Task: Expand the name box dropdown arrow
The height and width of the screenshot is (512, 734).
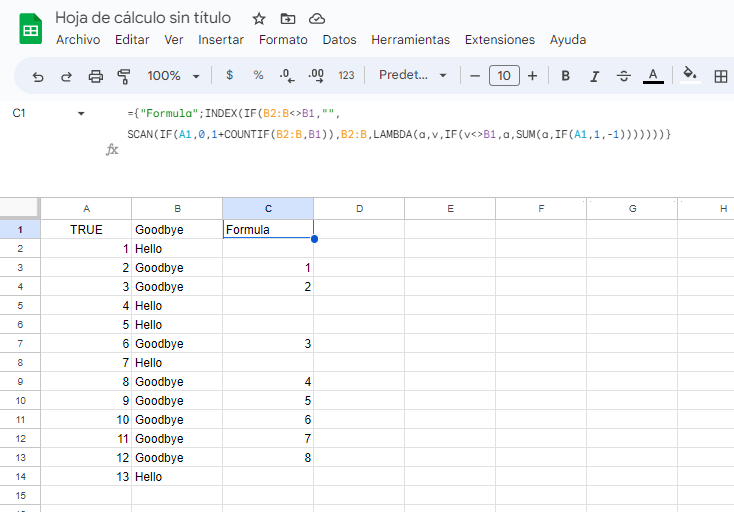Action: [x=81, y=113]
